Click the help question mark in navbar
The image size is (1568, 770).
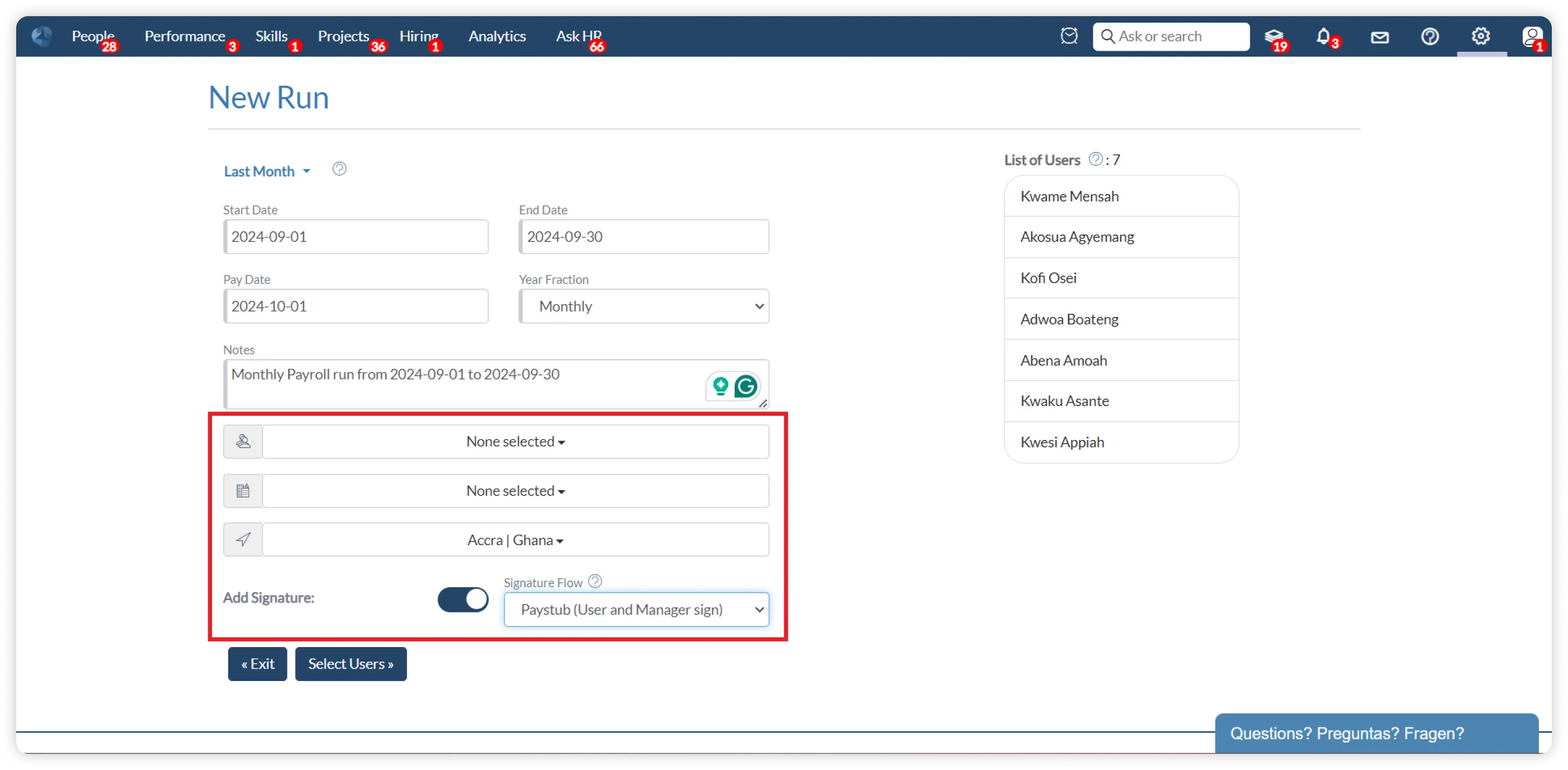pos(1430,37)
